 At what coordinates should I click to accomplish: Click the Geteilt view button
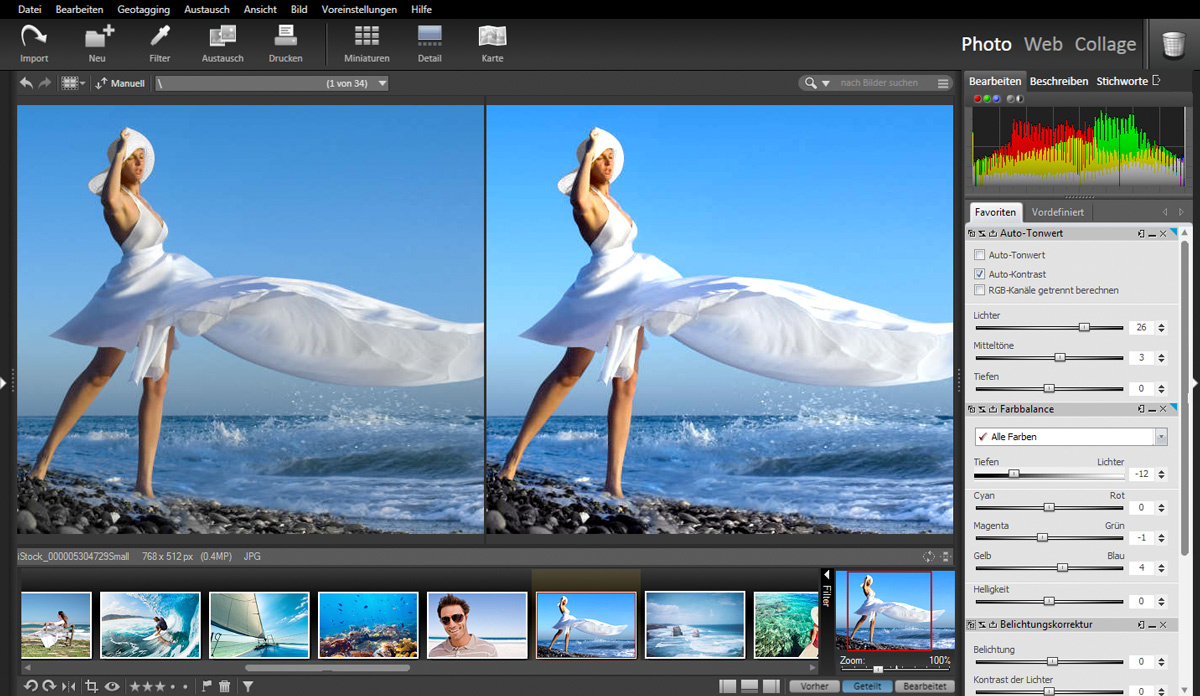coord(867,686)
